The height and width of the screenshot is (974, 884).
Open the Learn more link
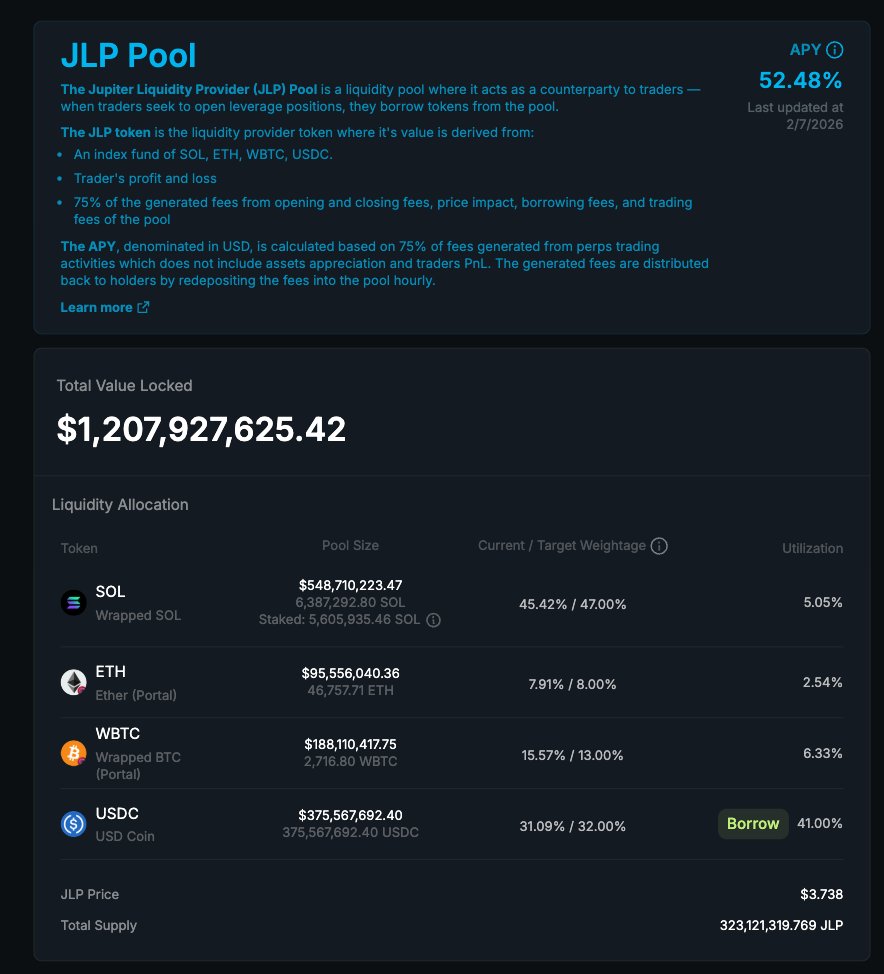pos(96,307)
